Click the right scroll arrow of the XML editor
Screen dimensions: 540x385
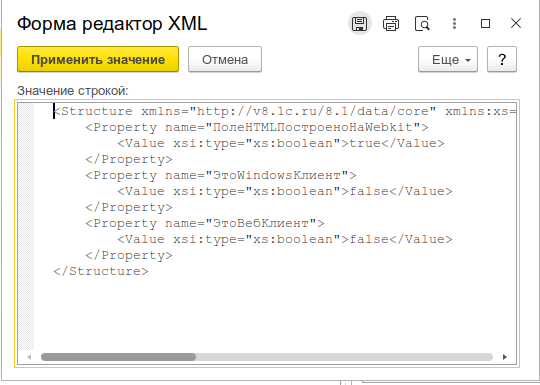click(x=505, y=357)
